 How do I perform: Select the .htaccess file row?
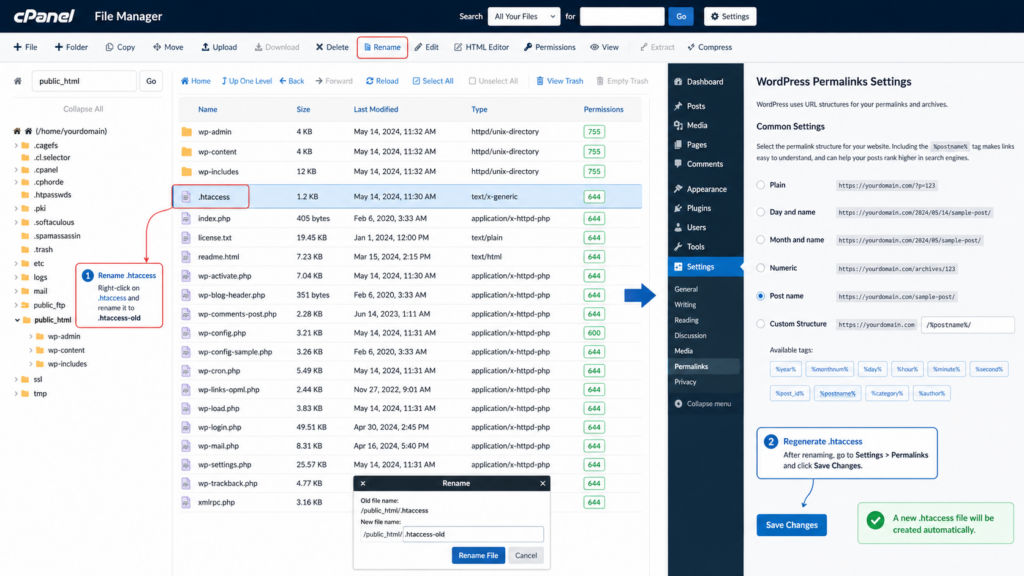(410, 197)
